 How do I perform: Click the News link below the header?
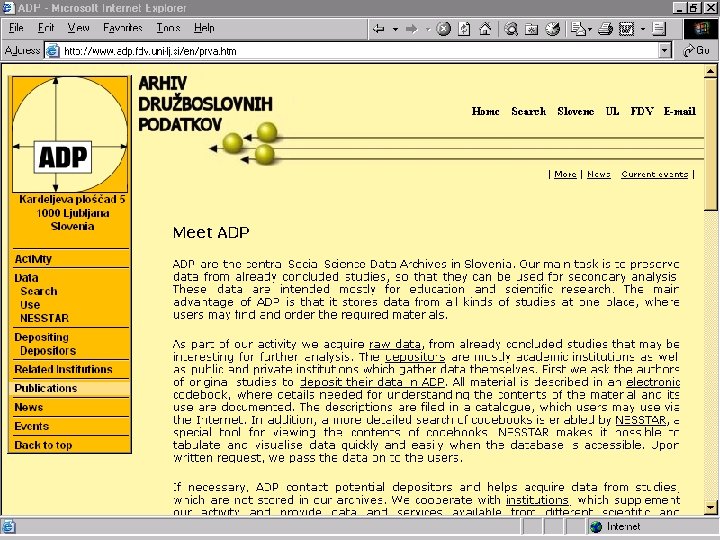point(599,174)
